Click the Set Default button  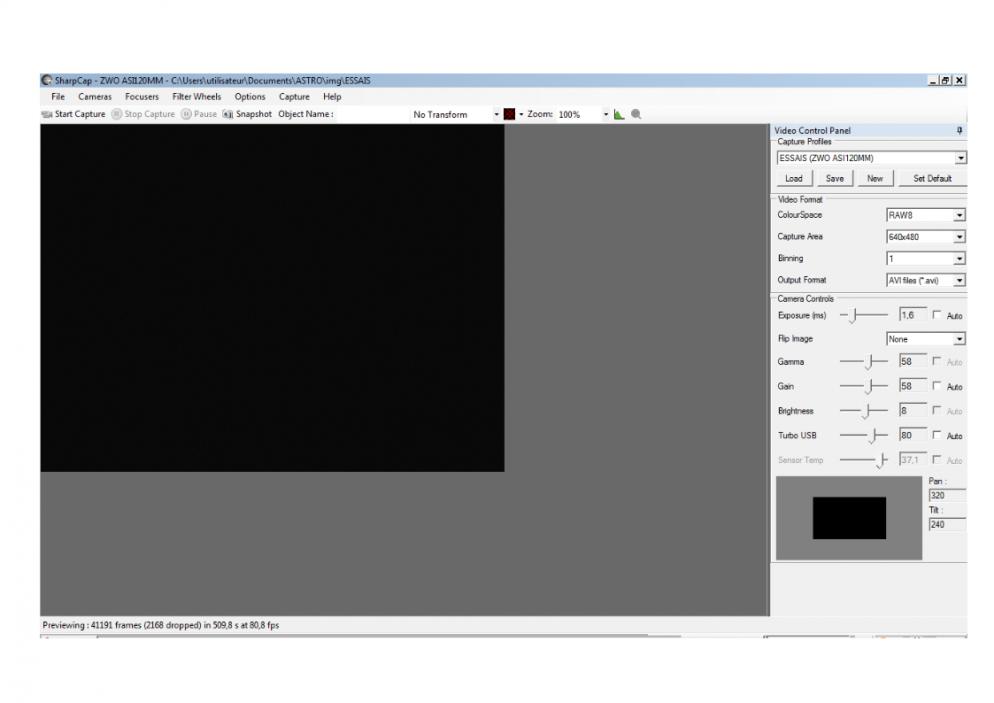tap(932, 179)
